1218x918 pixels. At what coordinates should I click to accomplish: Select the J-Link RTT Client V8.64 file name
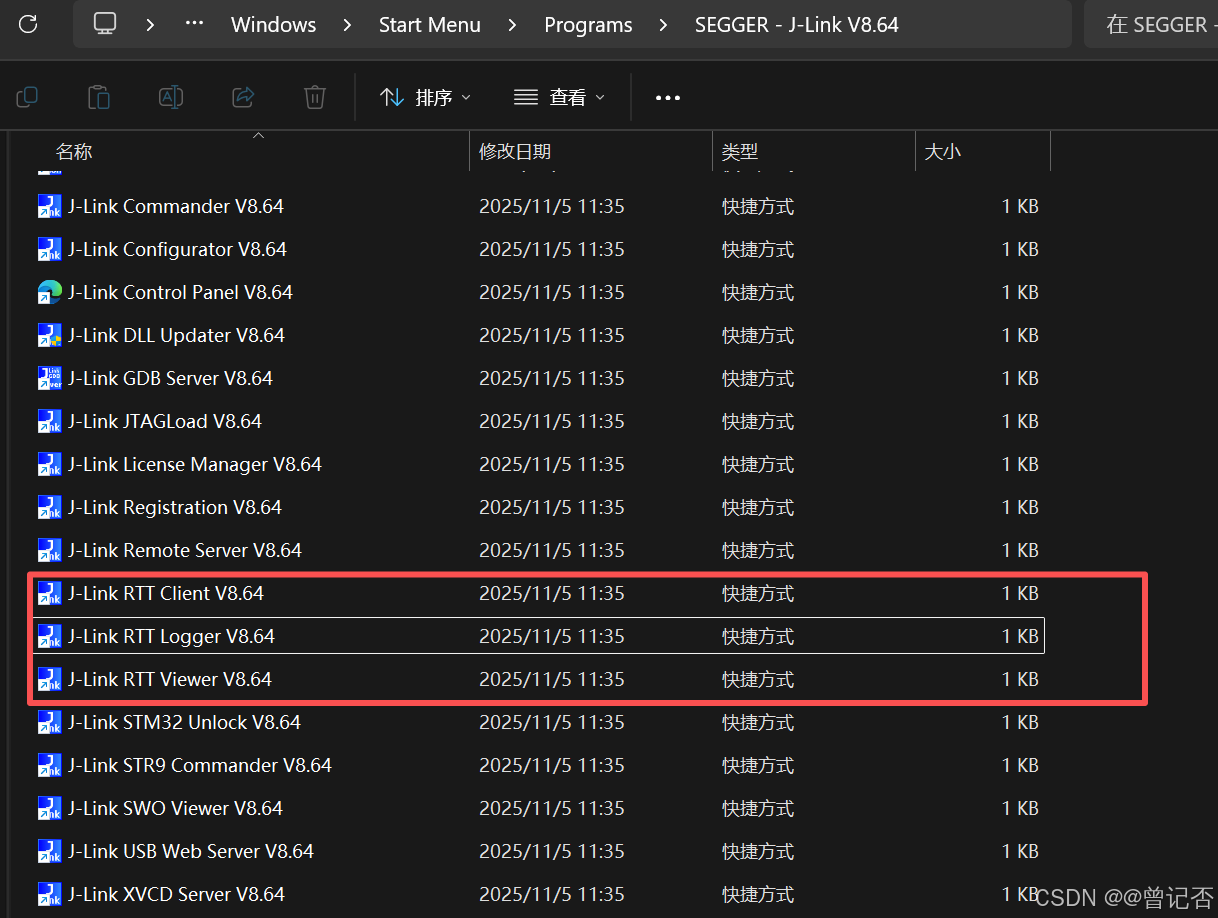166,594
